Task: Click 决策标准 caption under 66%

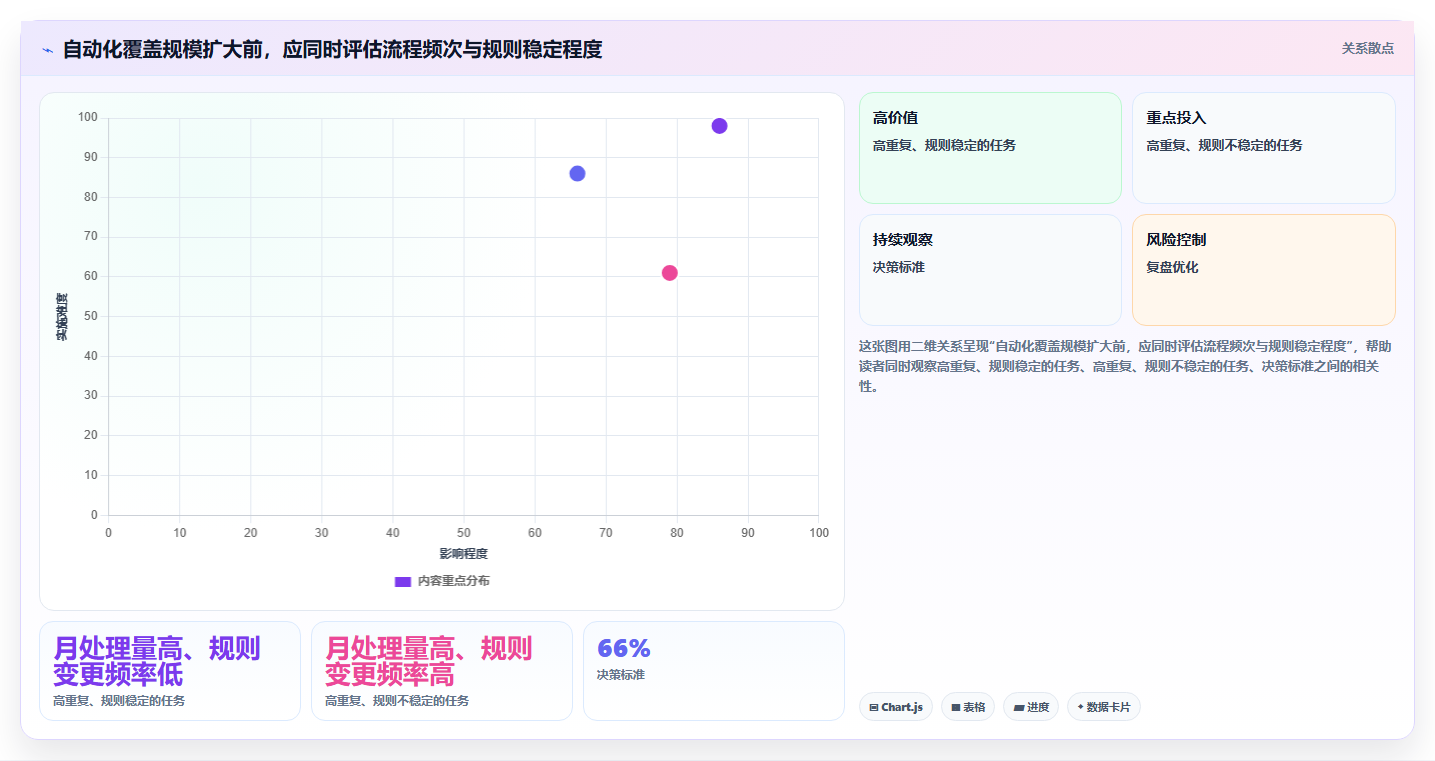Action: [621, 675]
